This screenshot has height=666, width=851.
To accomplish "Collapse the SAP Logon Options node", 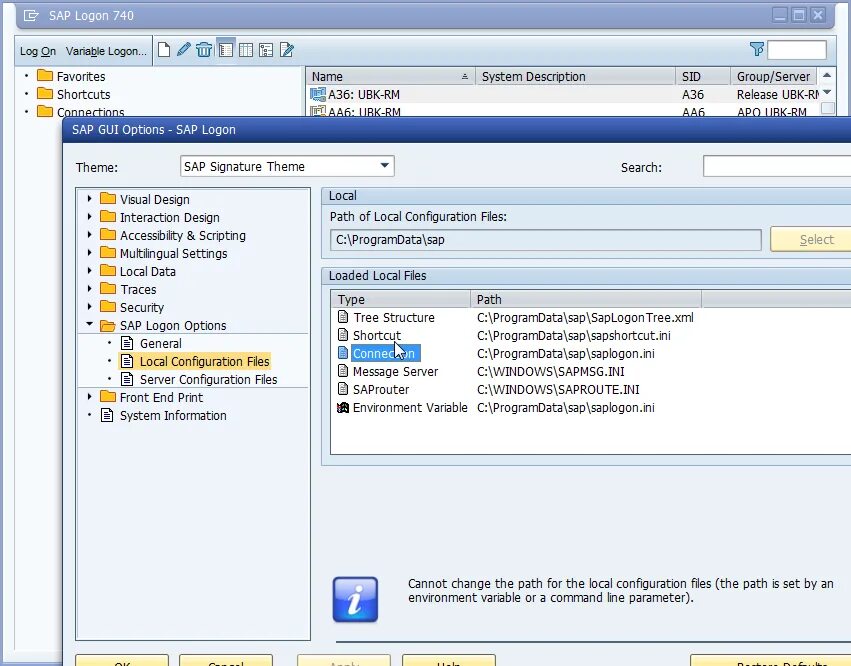I will tap(90, 324).
